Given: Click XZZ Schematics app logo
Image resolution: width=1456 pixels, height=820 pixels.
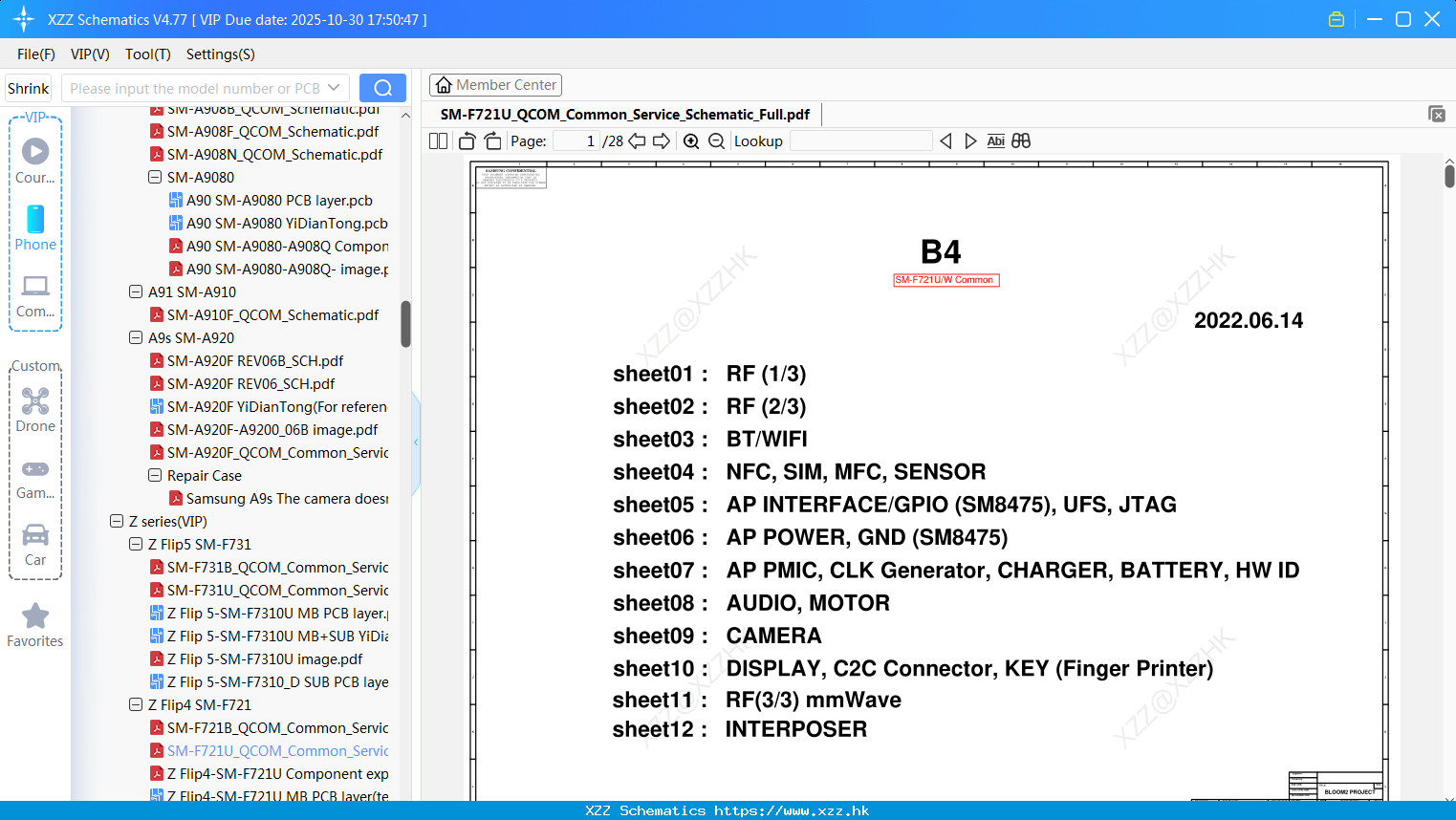Looking at the screenshot, I should pos(23,19).
